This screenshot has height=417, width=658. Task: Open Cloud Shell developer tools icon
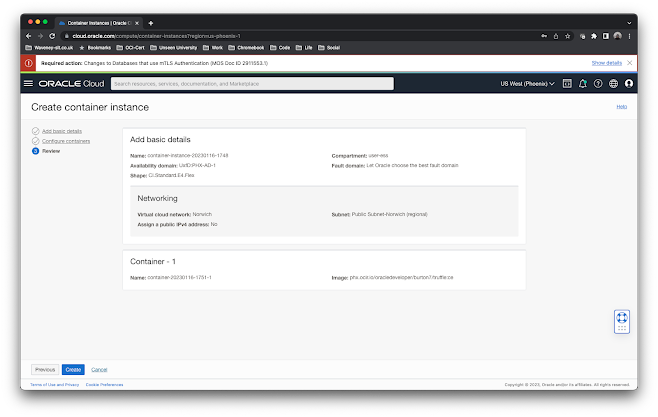tap(567, 83)
